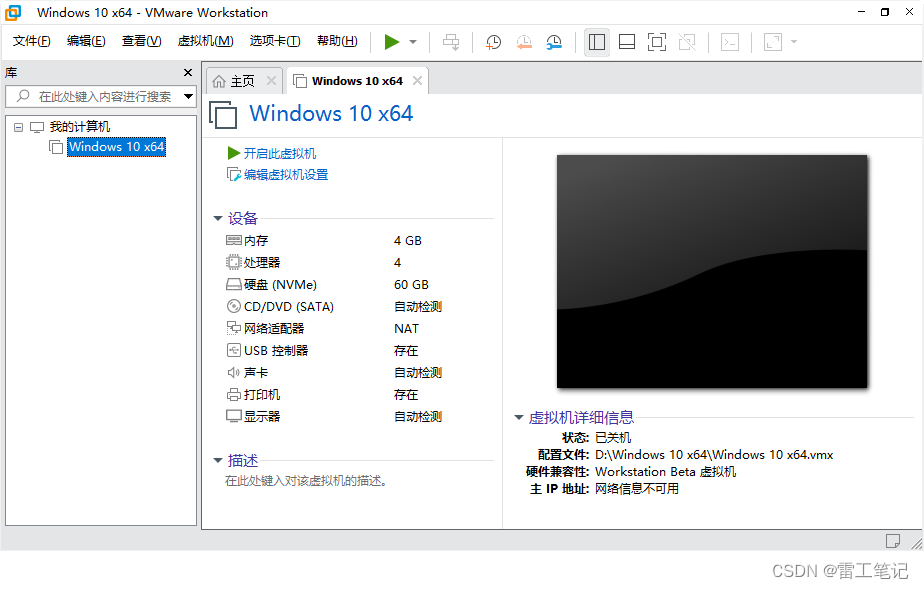
Task: Switch to the Windows 10 x64 tab
Action: [x=357, y=81]
